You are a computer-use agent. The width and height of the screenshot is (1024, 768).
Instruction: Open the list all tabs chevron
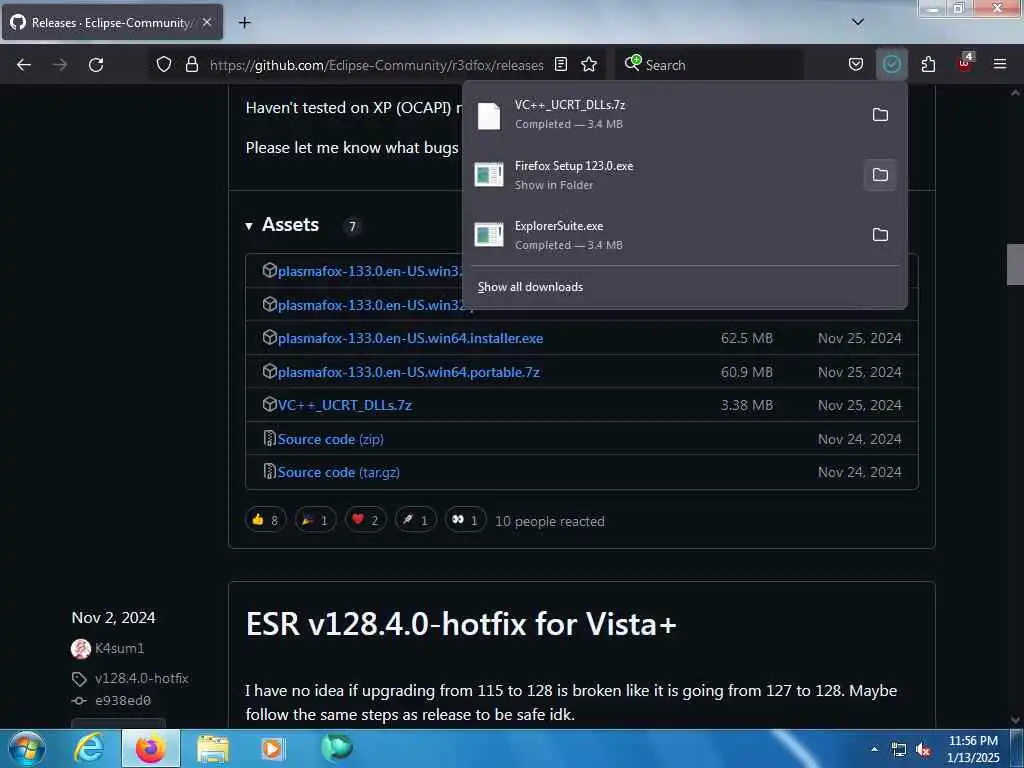click(x=857, y=22)
